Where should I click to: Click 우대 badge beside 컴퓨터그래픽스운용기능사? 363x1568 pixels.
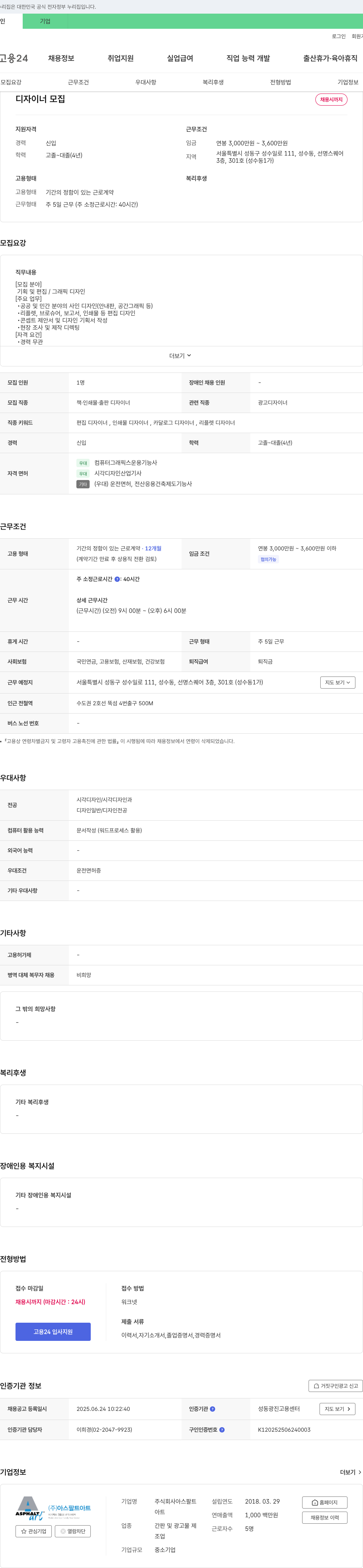tap(83, 463)
